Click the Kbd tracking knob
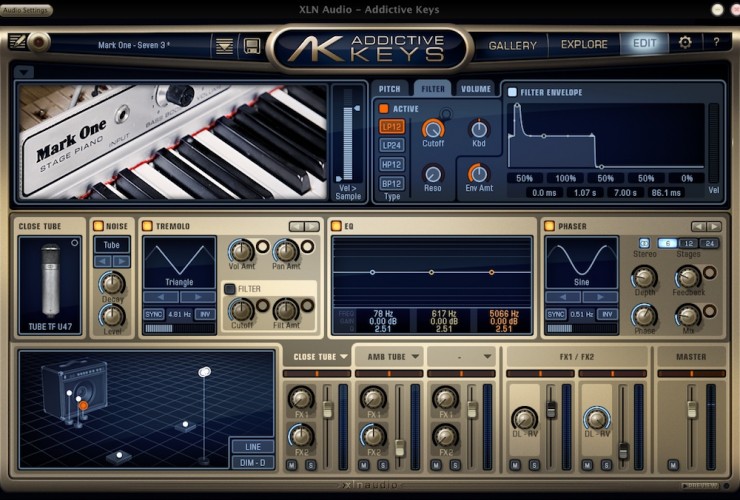 (479, 129)
